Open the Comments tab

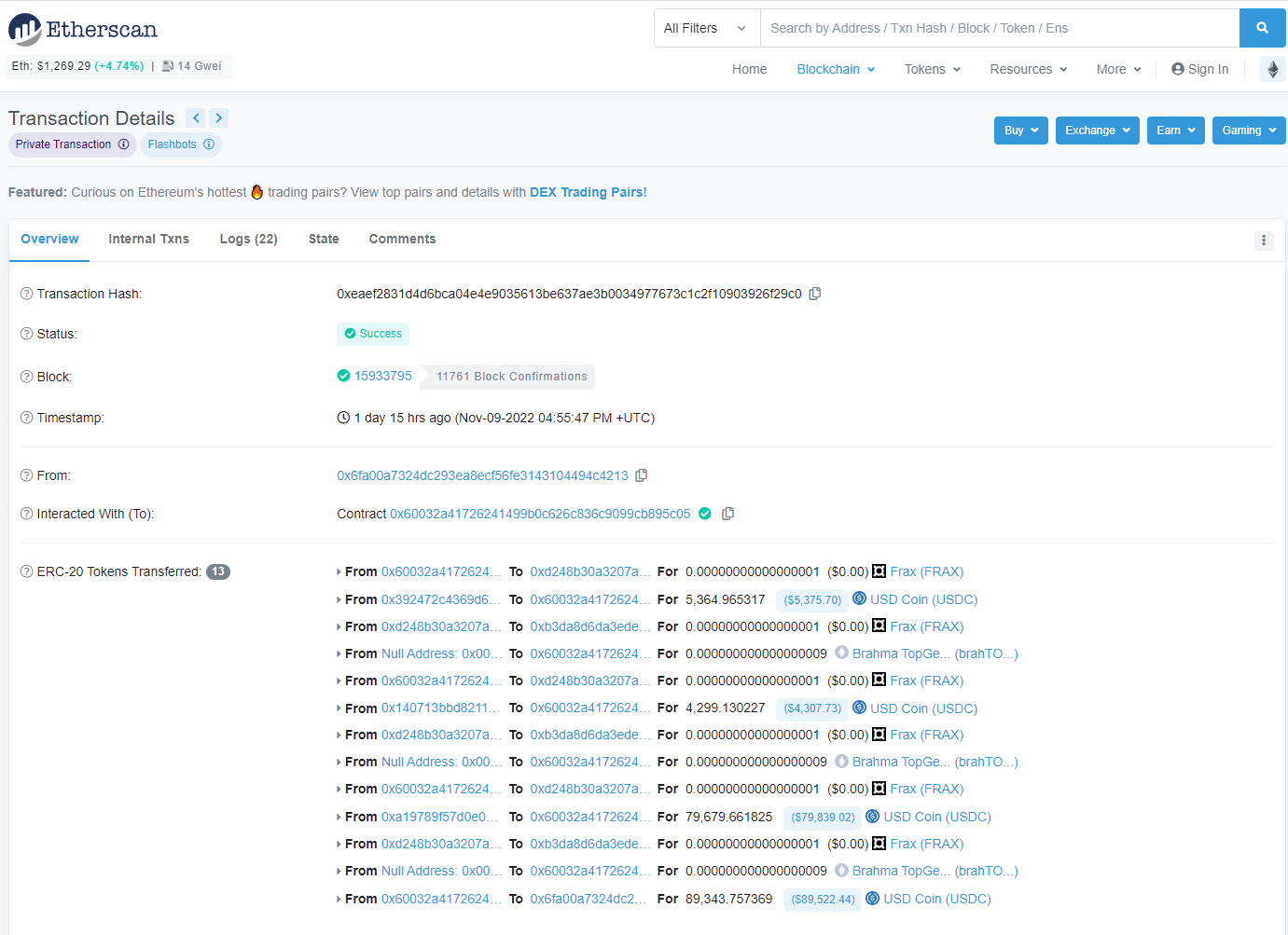402,240
